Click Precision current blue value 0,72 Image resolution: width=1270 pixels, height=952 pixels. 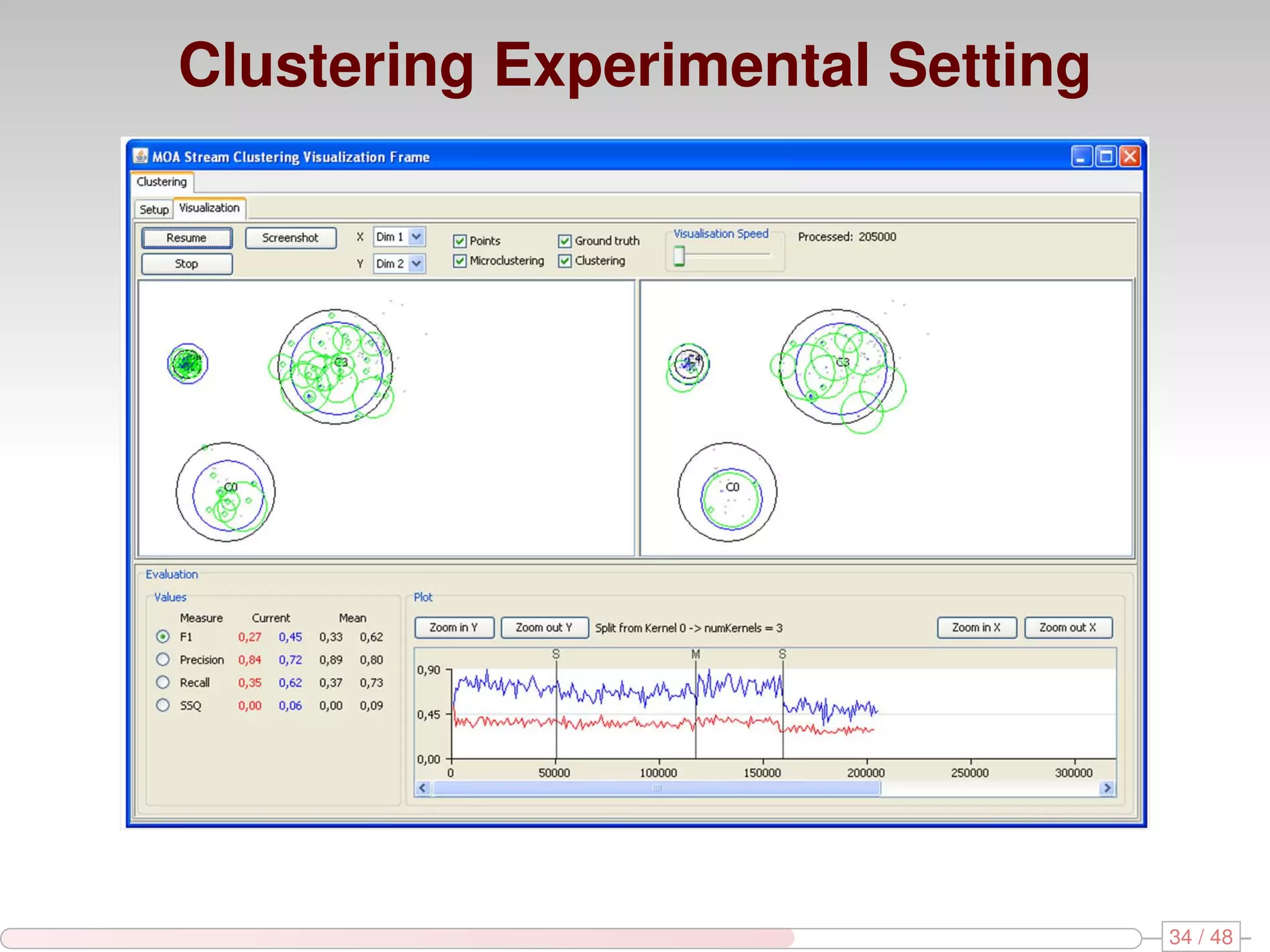click(x=290, y=660)
